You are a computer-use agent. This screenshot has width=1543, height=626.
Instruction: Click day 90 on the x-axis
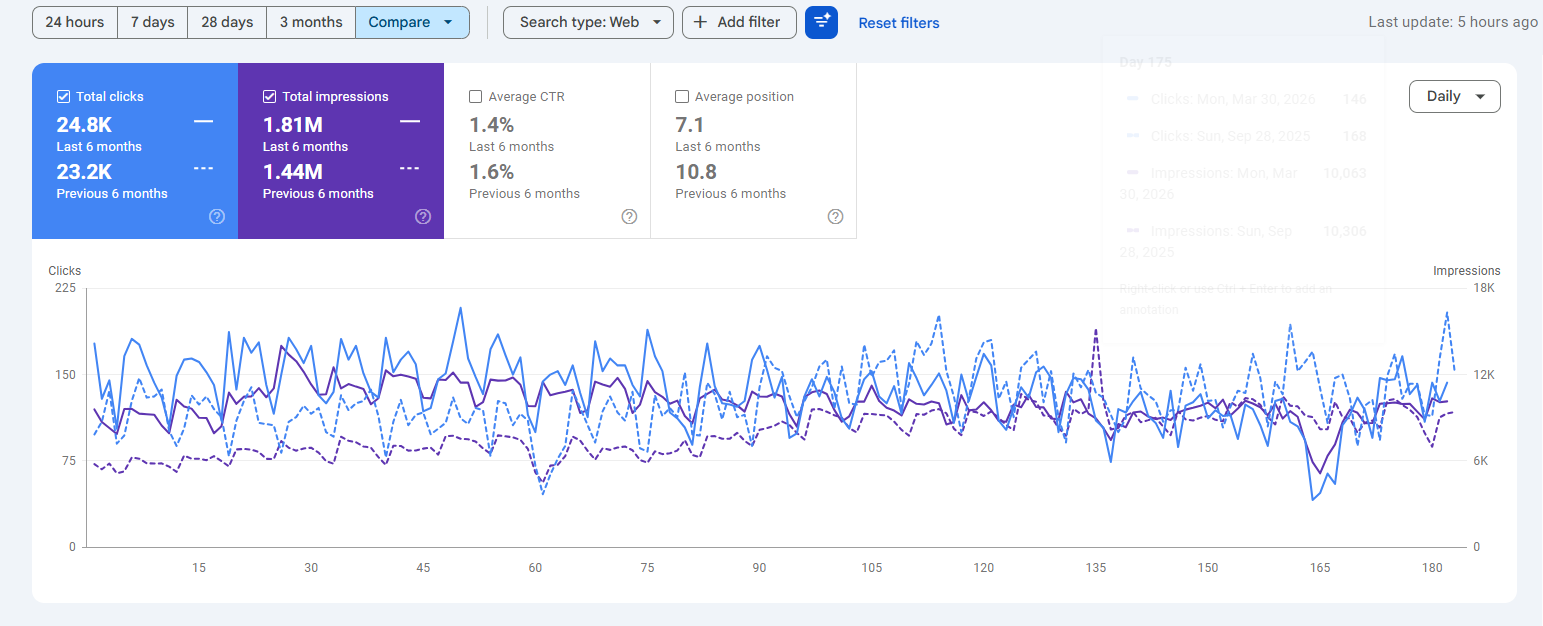(x=759, y=568)
